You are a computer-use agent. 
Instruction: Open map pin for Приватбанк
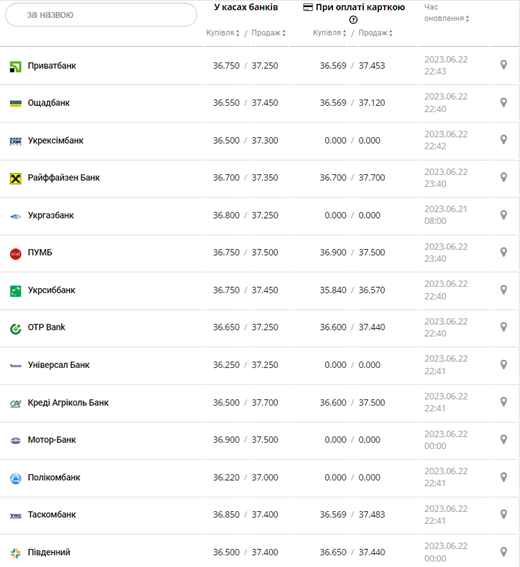point(503,65)
